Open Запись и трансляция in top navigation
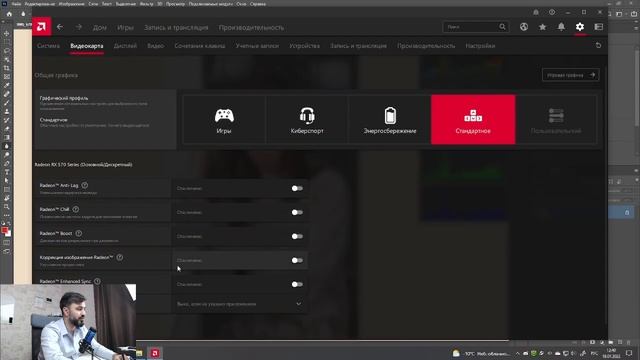 click(176, 27)
